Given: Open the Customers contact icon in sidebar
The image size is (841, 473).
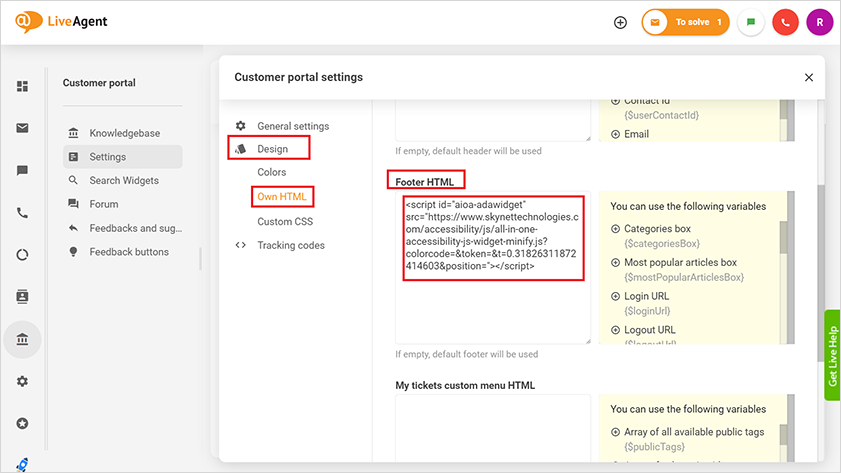Looking at the screenshot, I should click(x=22, y=297).
